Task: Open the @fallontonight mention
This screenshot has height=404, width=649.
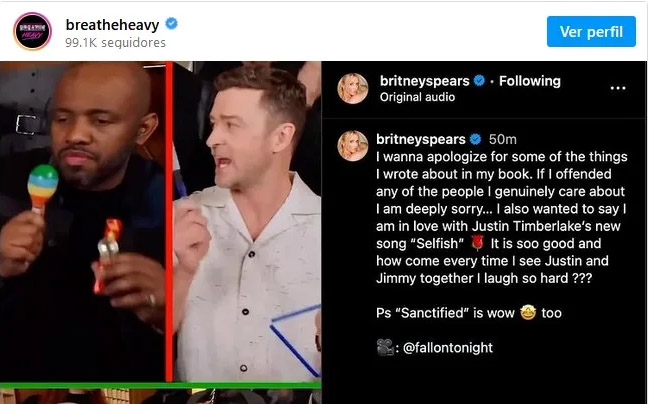Action: 448,348
